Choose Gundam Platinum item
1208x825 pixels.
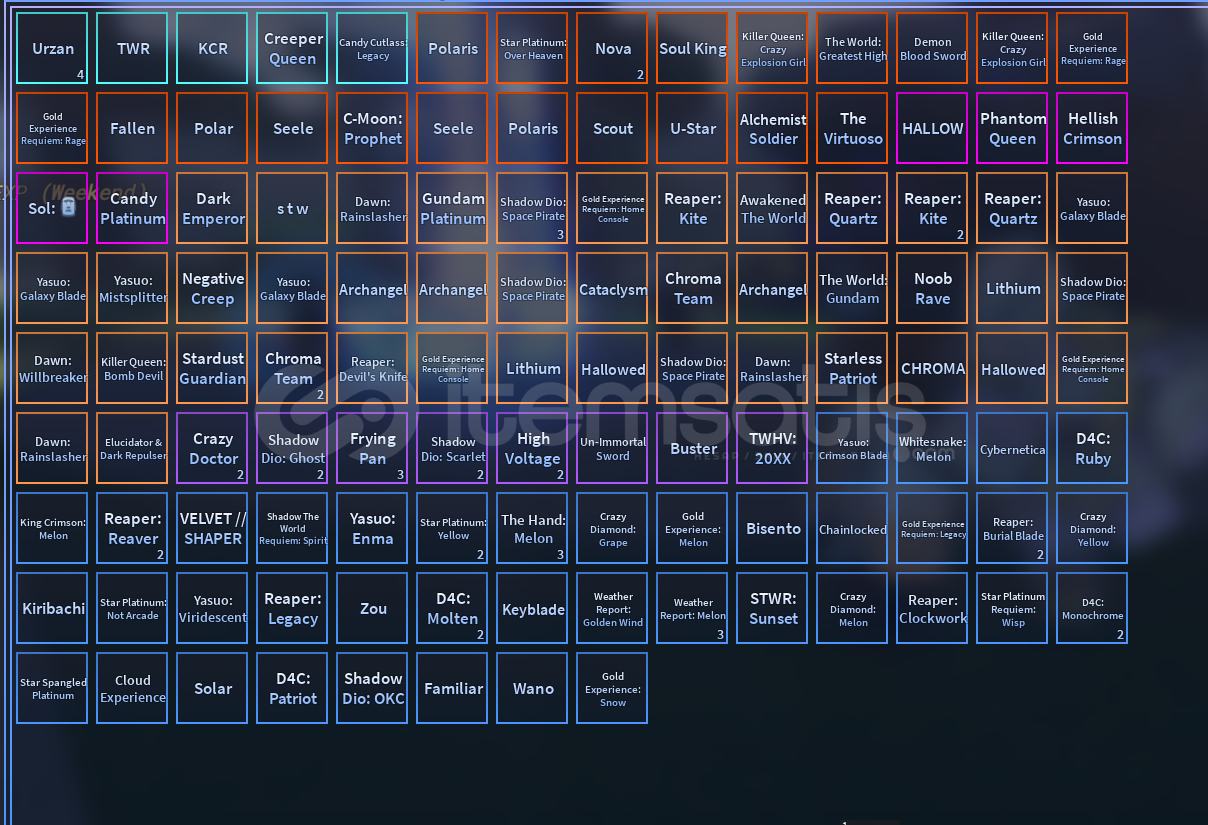point(452,208)
